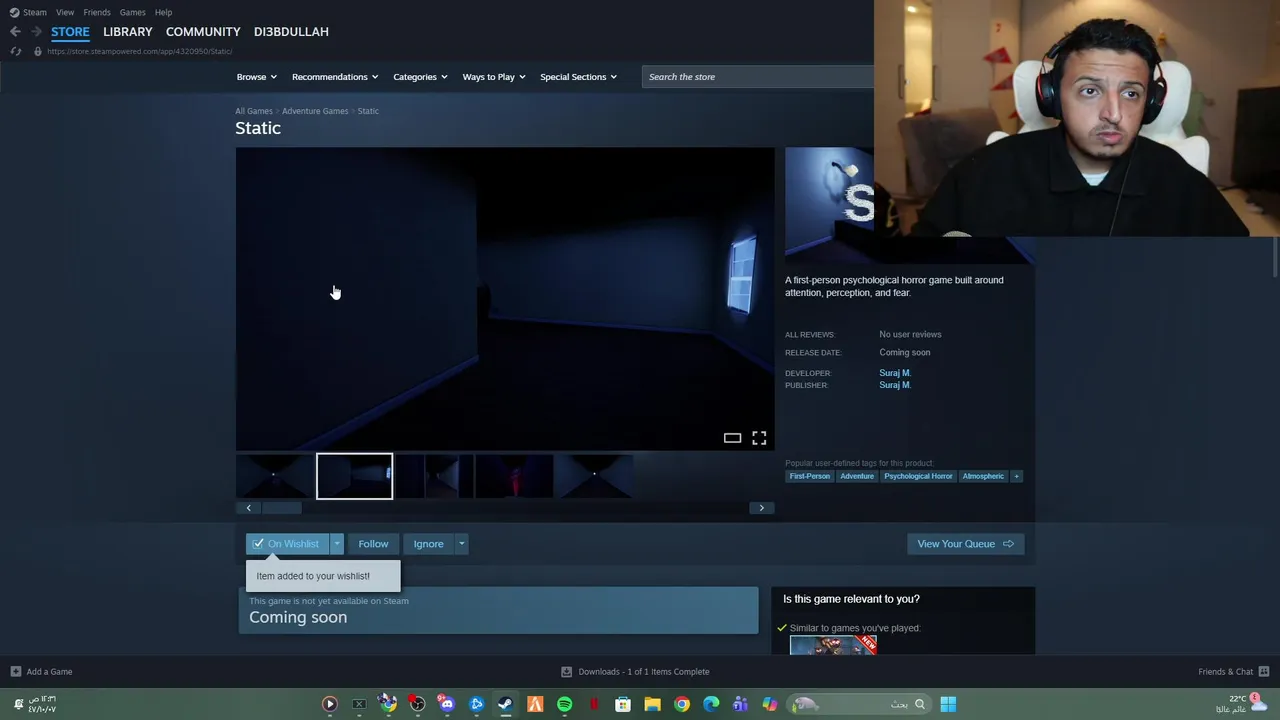
Task: Open File Explorer from the taskbar
Action: click(652, 704)
